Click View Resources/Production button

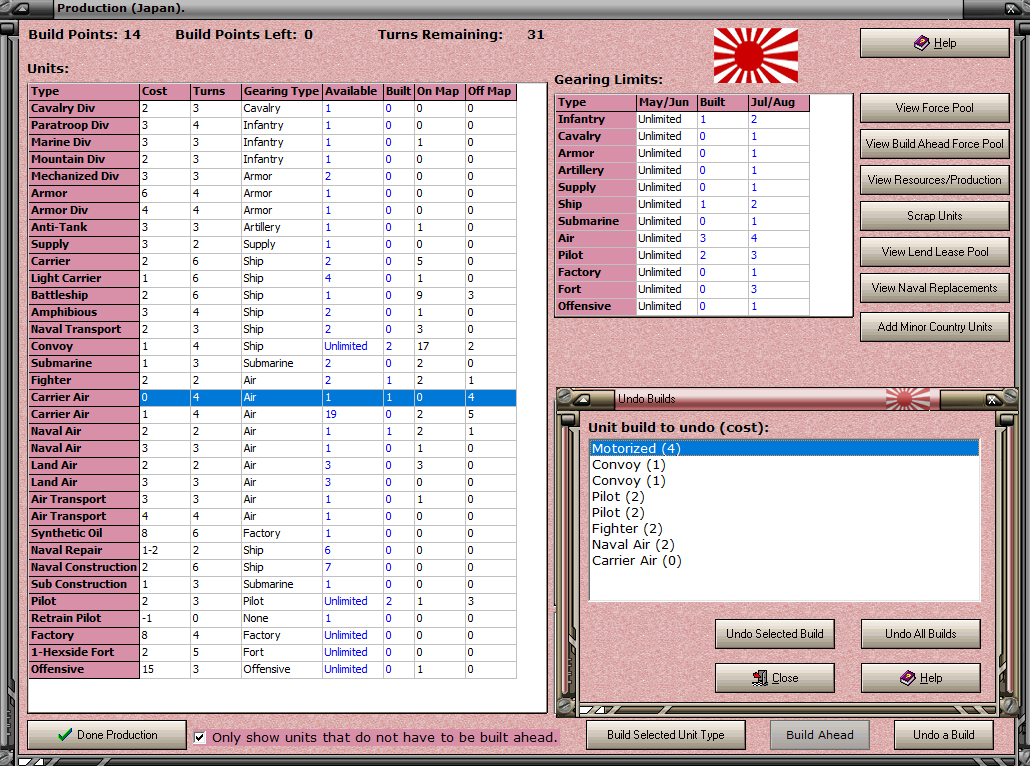pos(934,180)
